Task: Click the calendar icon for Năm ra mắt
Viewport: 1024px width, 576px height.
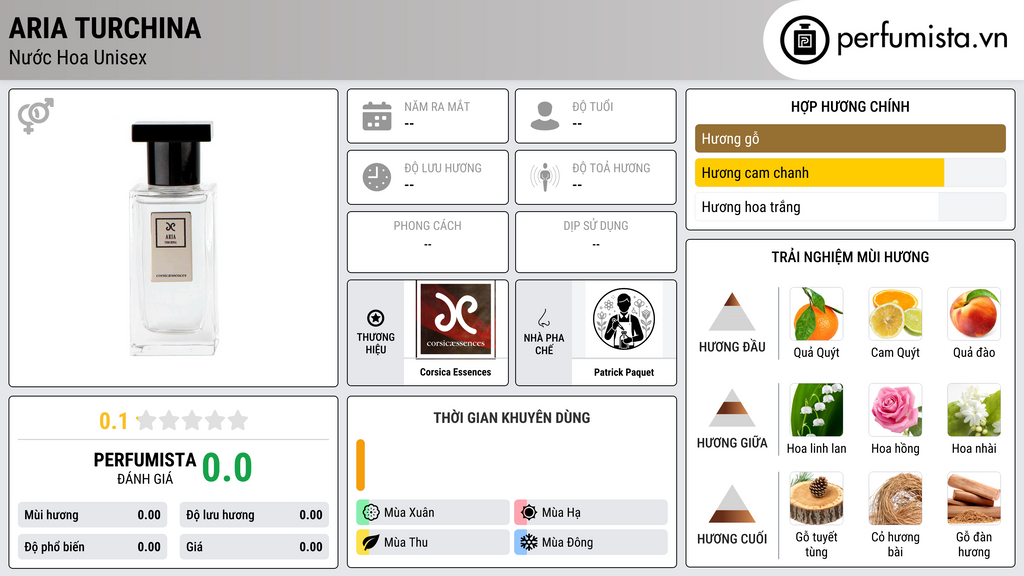Action: [377, 116]
